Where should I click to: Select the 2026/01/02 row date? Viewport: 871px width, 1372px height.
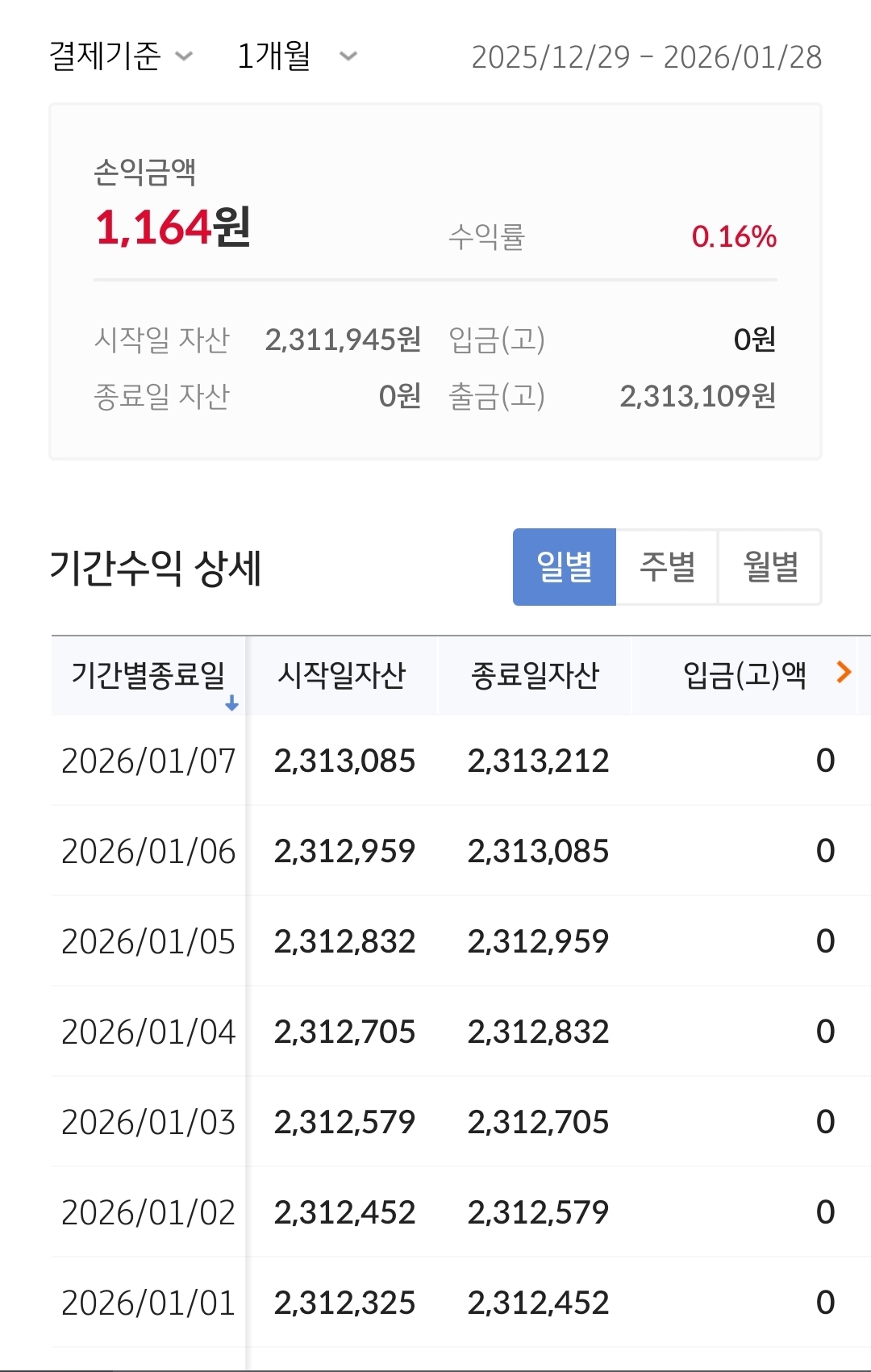[x=148, y=1212]
